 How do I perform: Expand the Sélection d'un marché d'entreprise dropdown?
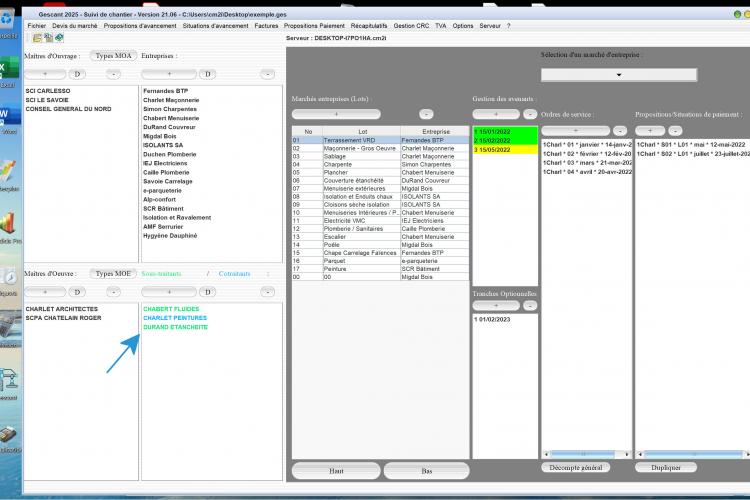point(619,75)
